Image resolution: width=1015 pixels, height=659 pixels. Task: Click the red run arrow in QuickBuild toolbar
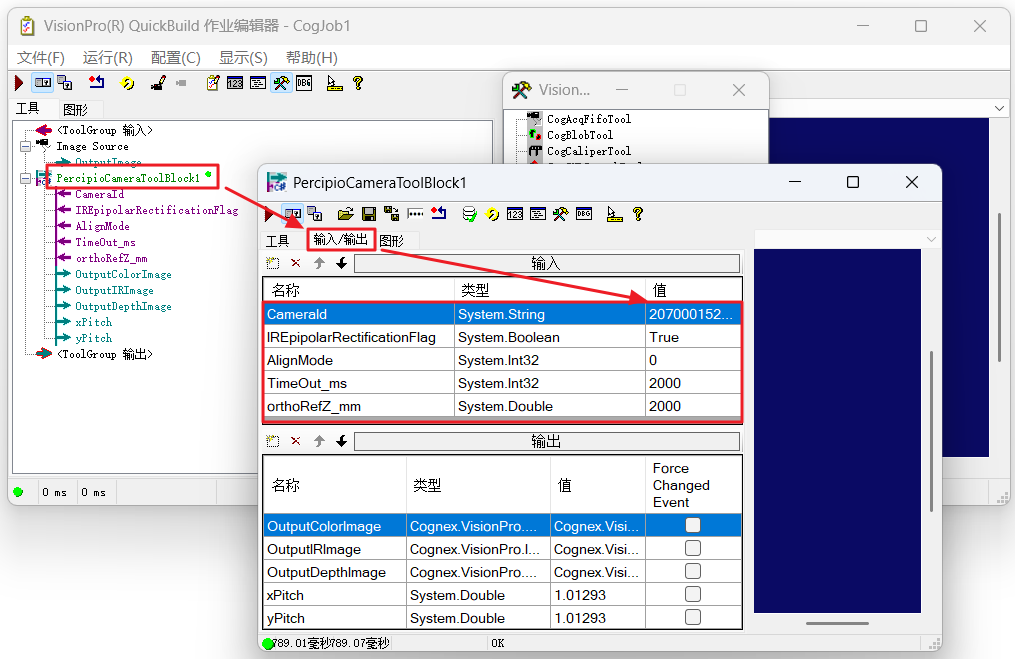click(19, 83)
